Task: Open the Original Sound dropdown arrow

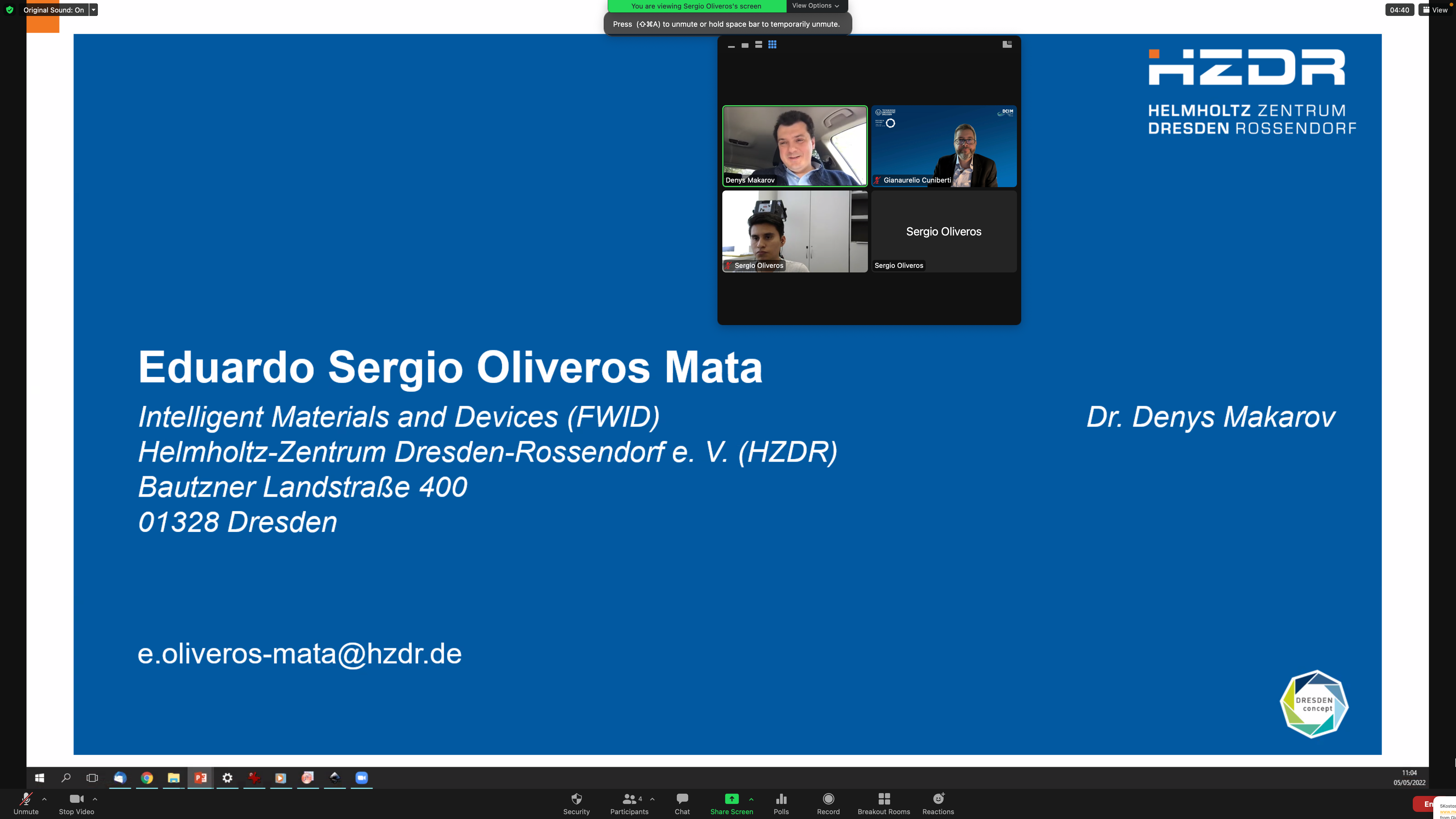Action: point(94,10)
